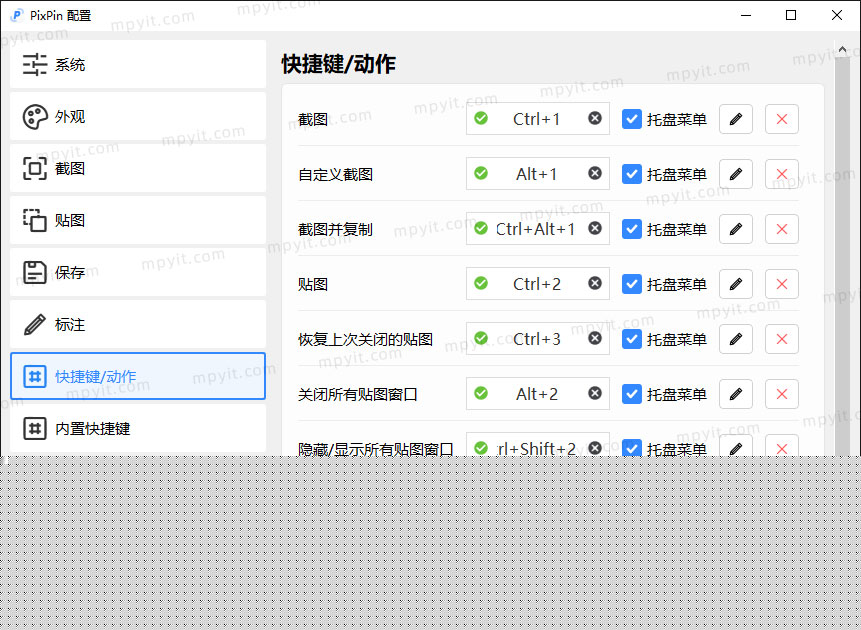Click the pencil edit icon for 截图 row
Image resolution: width=861 pixels, height=630 pixels.
pos(736,119)
